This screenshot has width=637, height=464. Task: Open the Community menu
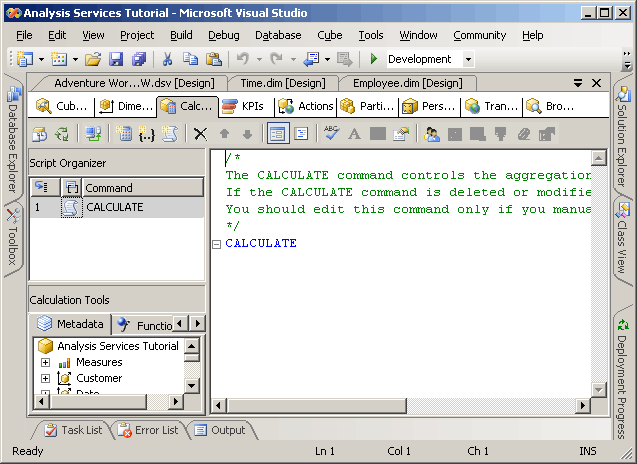point(480,35)
